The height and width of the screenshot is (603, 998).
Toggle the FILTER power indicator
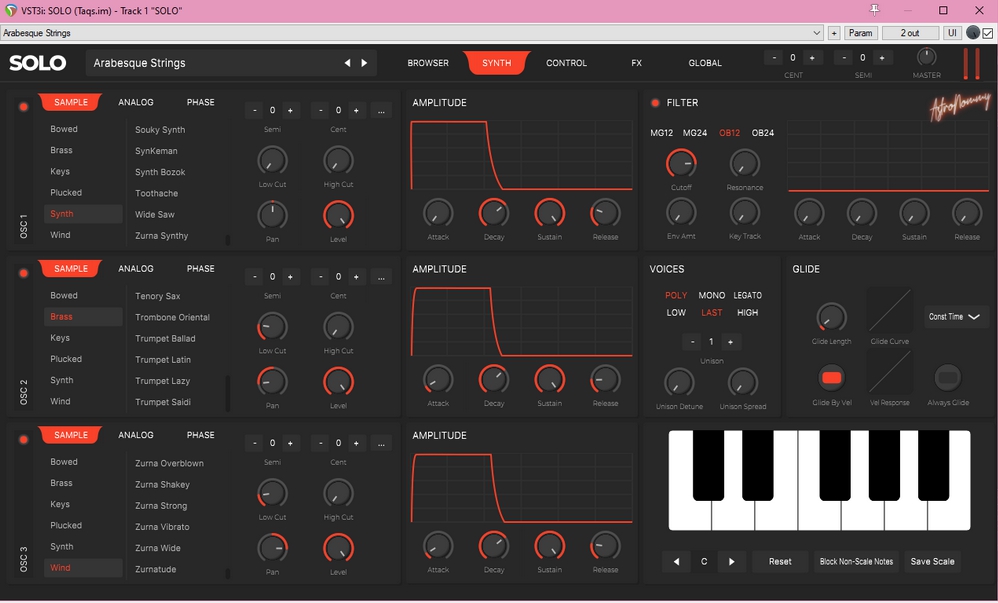click(x=655, y=103)
